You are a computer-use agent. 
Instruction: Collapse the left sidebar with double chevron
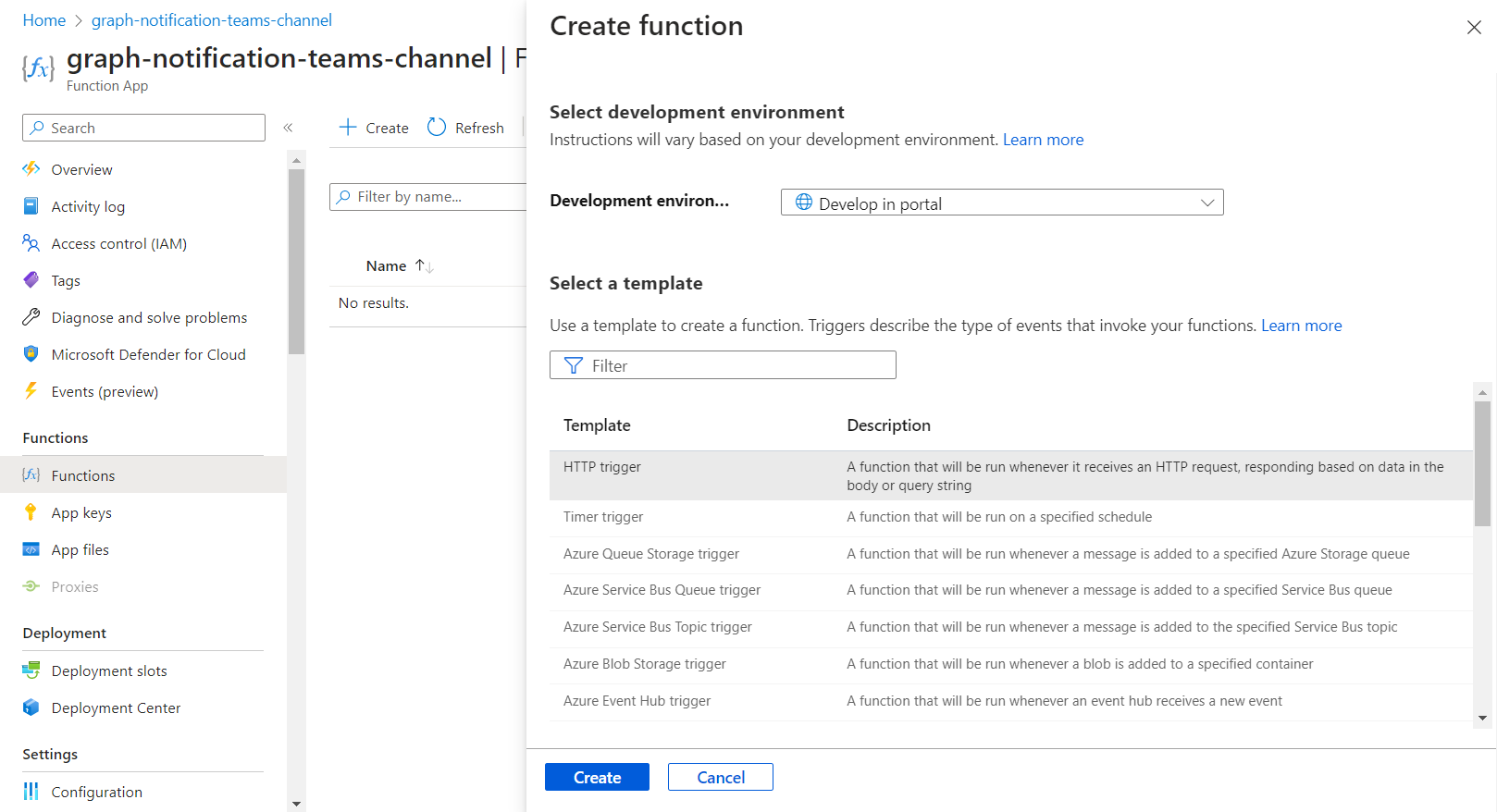(288, 128)
